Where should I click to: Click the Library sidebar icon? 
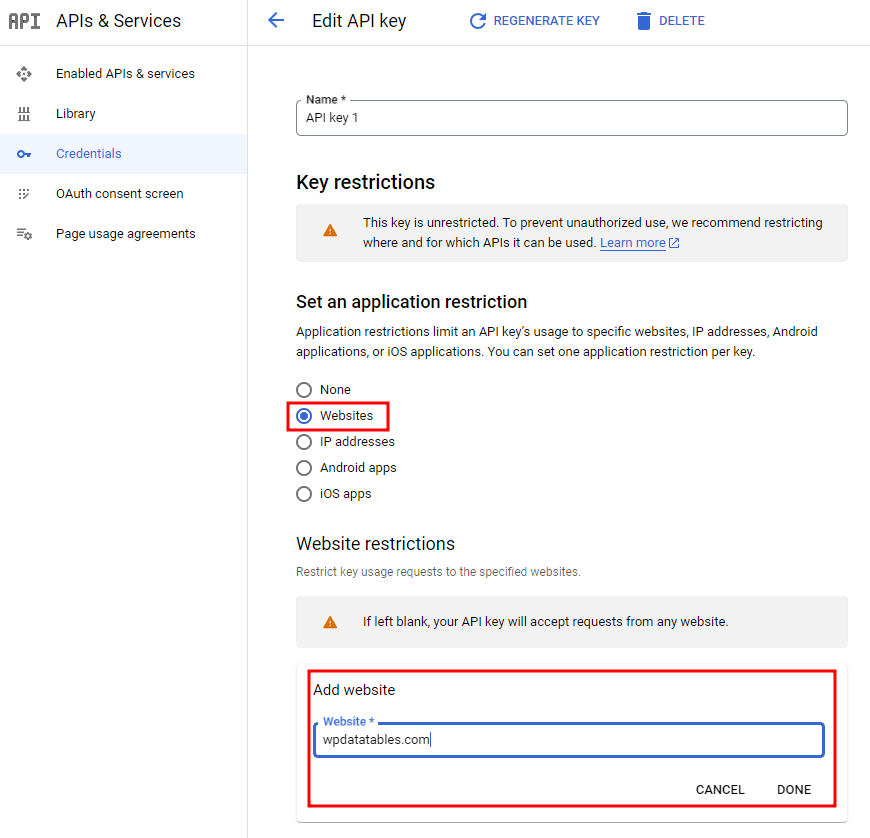pos(24,114)
